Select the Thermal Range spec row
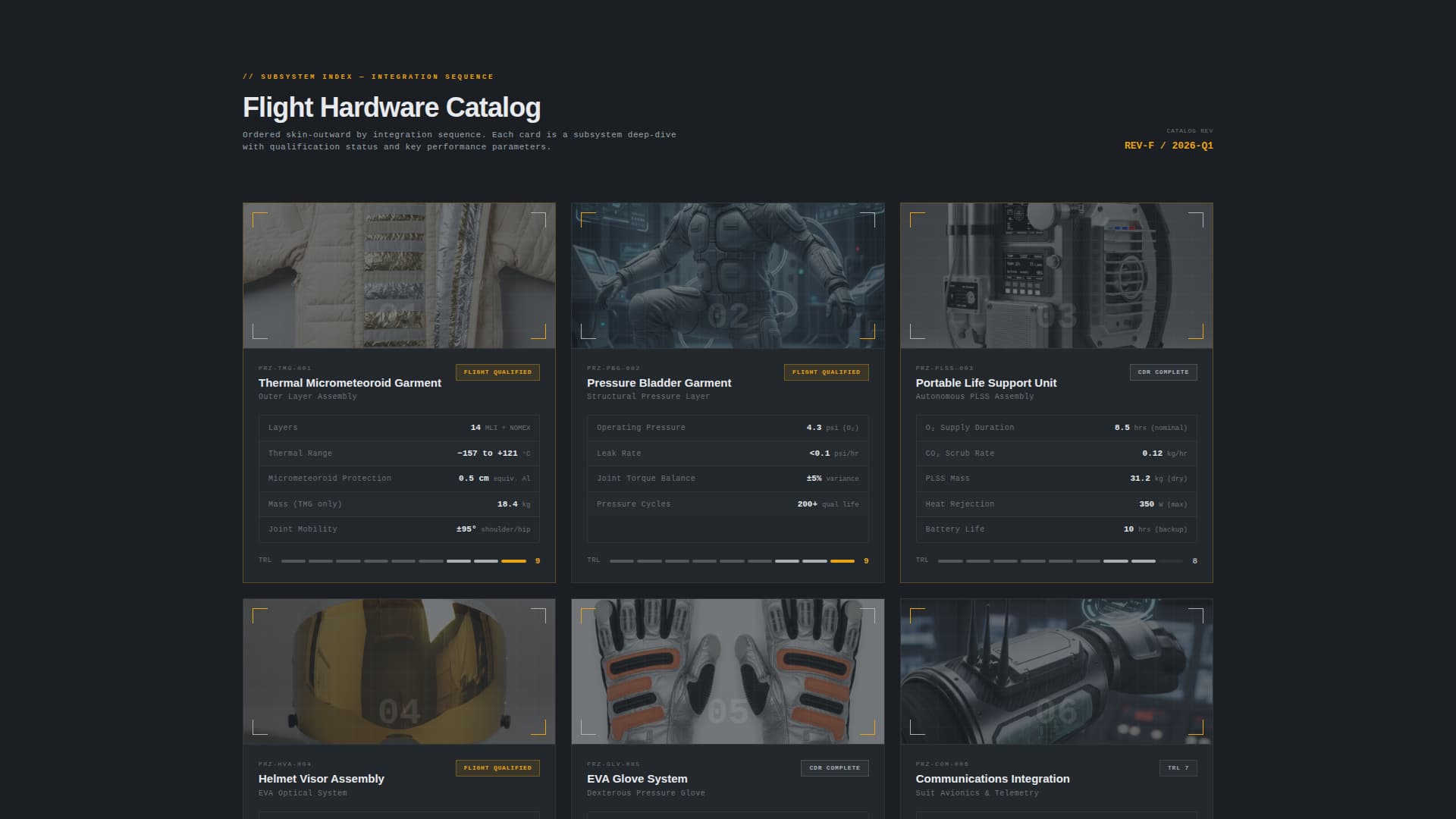 click(399, 453)
